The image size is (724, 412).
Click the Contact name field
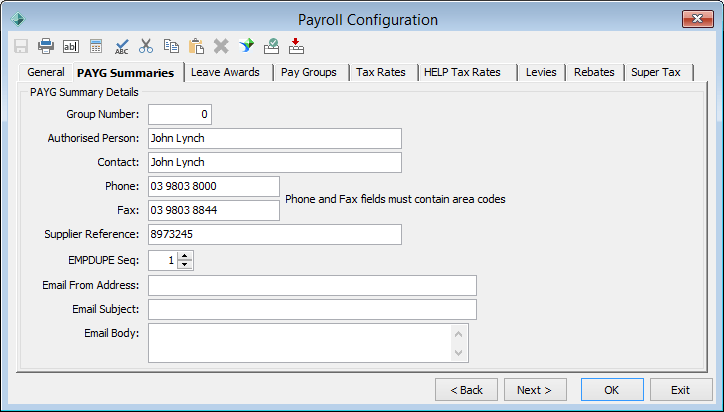pos(275,163)
